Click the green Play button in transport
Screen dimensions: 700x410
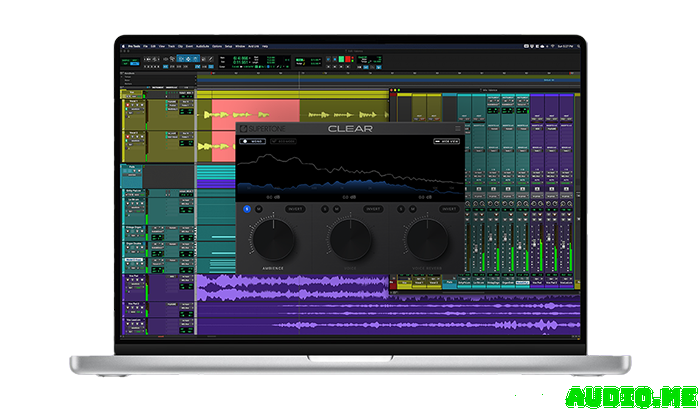click(342, 59)
